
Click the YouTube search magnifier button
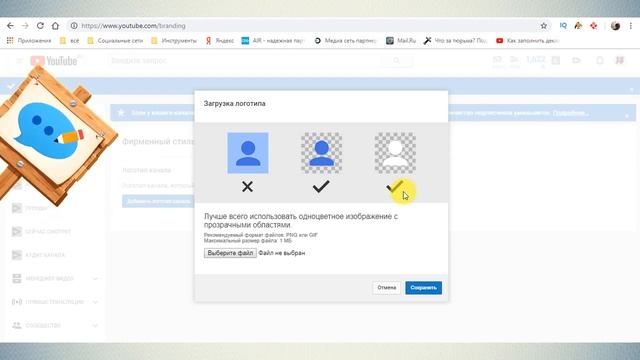(x=397, y=61)
